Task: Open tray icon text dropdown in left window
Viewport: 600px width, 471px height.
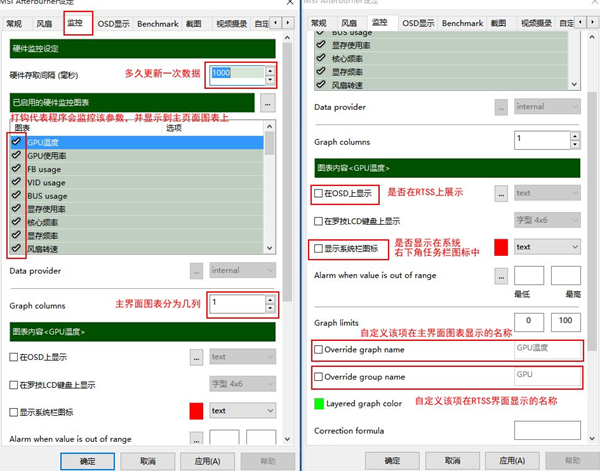Action: [243, 411]
